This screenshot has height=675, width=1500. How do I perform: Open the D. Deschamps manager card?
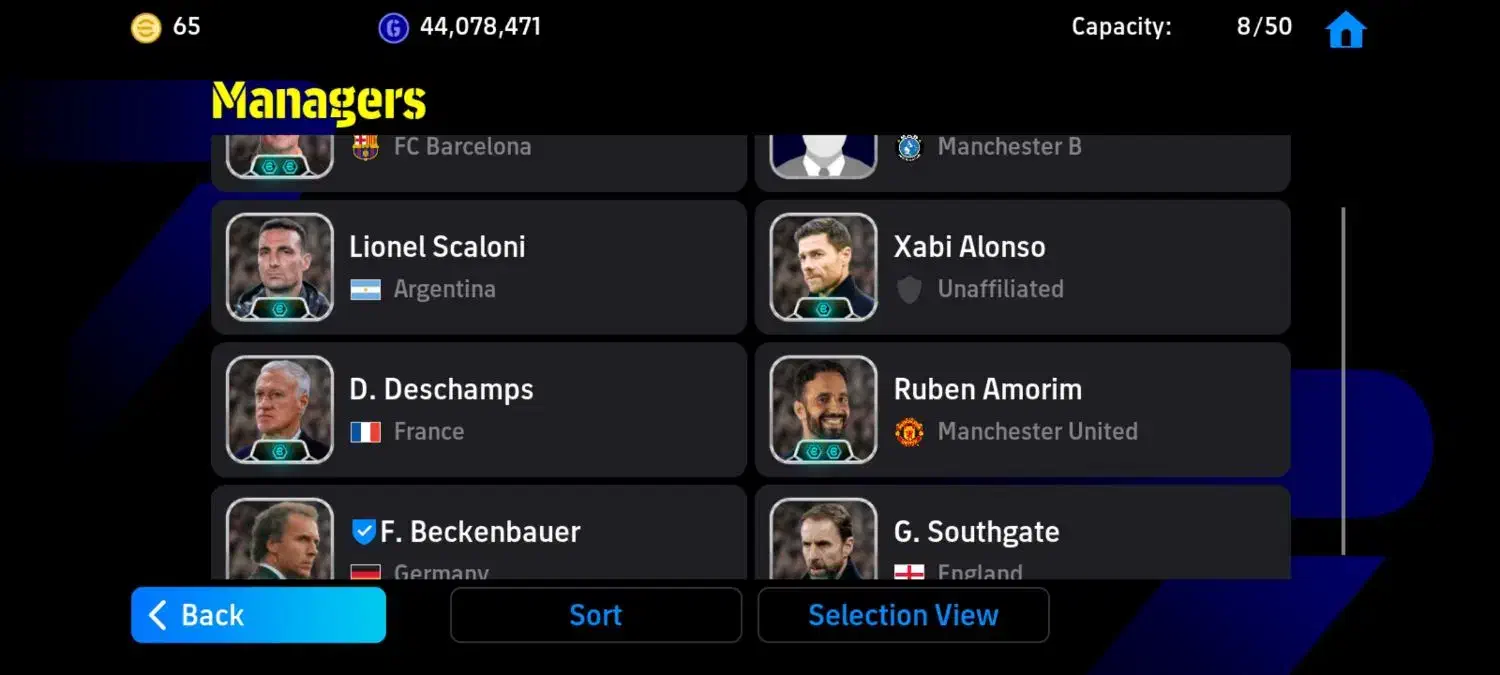(x=479, y=410)
